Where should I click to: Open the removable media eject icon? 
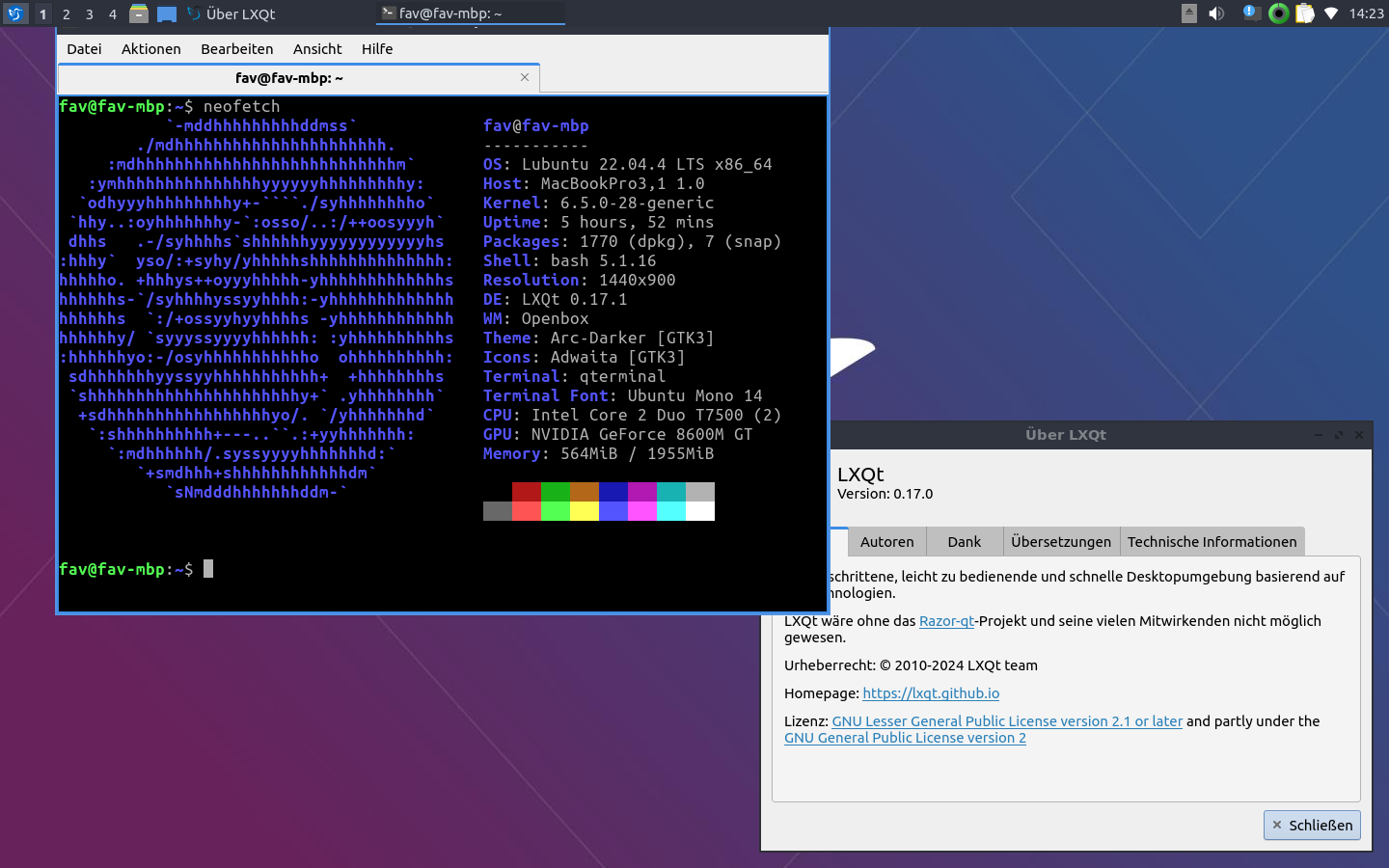[x=1189, y=14]
